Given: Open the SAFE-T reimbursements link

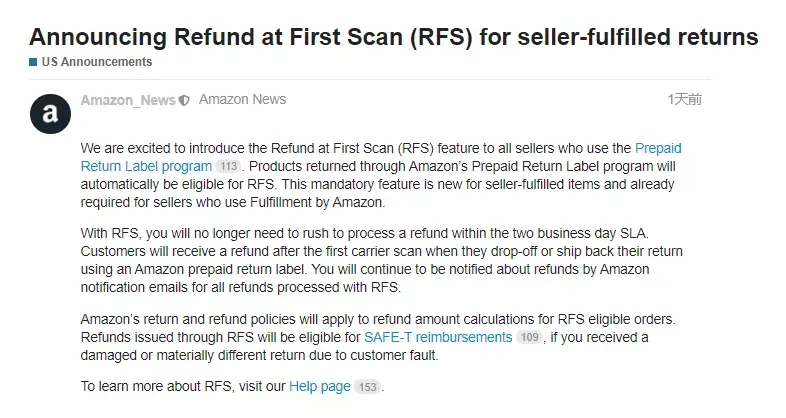Looking at the screenshot, I should click(x=438, y=337).
